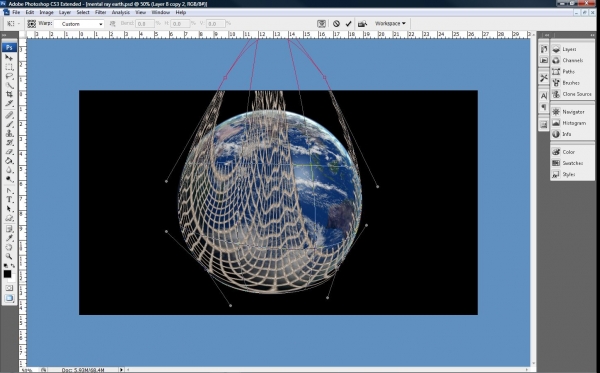Open the Edit menu
600x373 pixels.
click(29, 12)
